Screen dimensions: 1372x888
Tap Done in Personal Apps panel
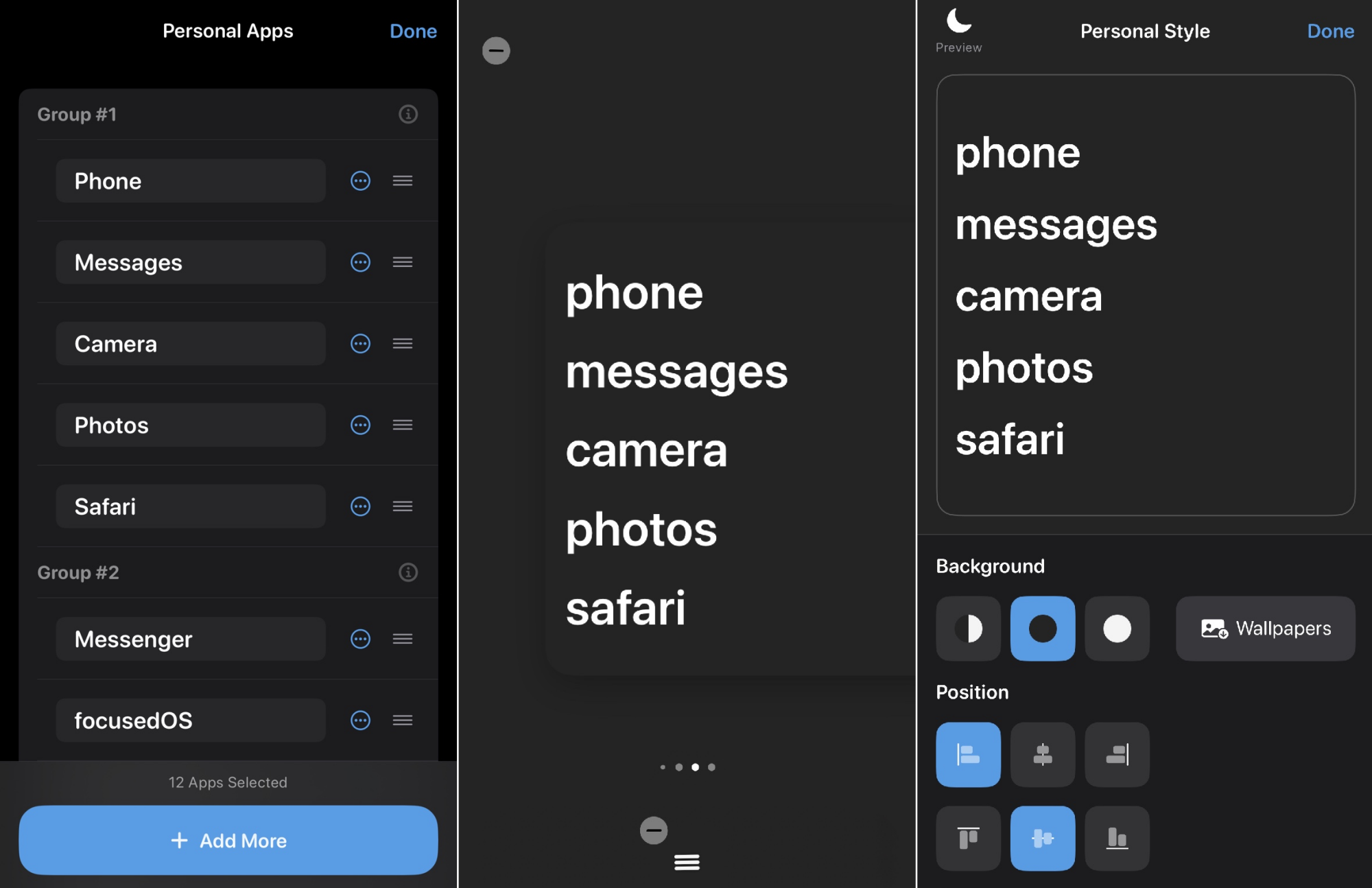tap(413, 30)
